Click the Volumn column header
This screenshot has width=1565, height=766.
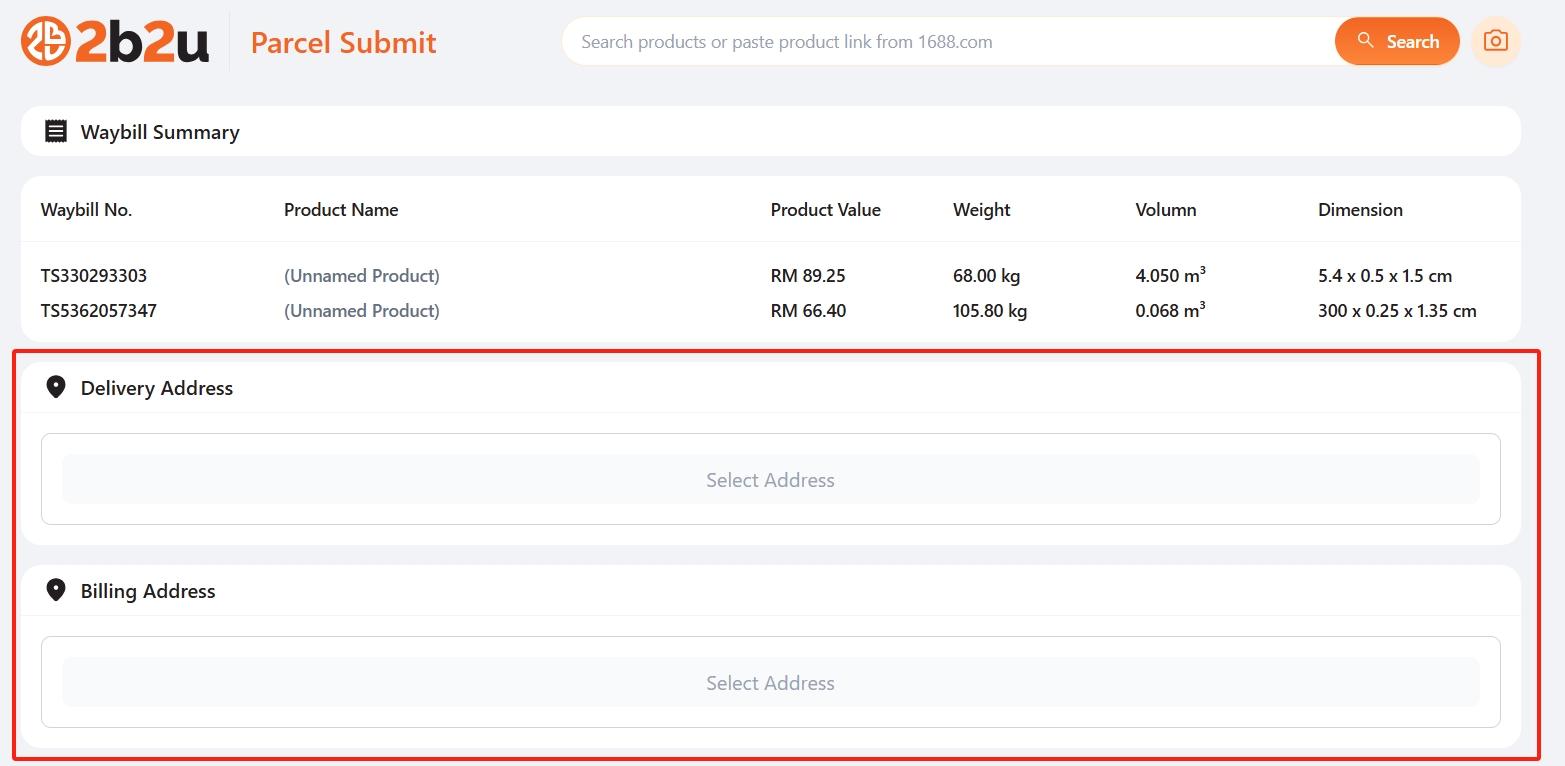coord(1165,210)
